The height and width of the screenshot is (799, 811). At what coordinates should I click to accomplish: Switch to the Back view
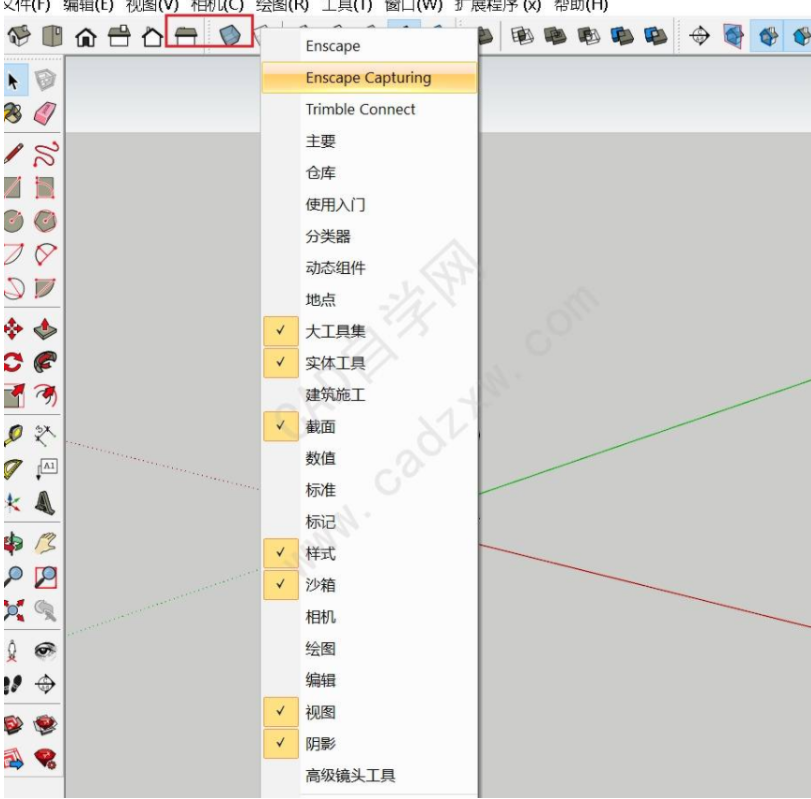pos(153,37)
